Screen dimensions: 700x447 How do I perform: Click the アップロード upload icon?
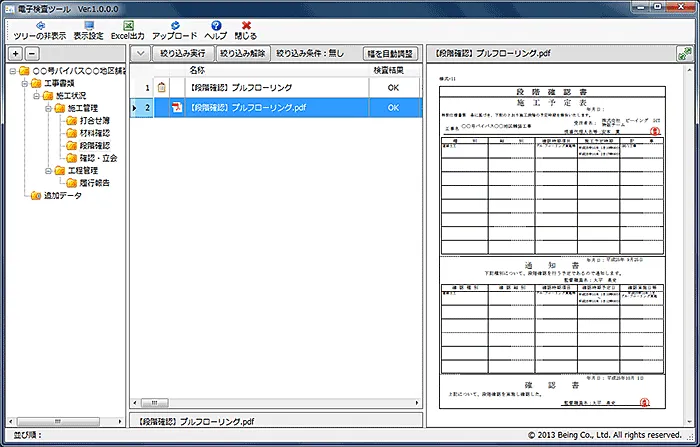[175, 25]
